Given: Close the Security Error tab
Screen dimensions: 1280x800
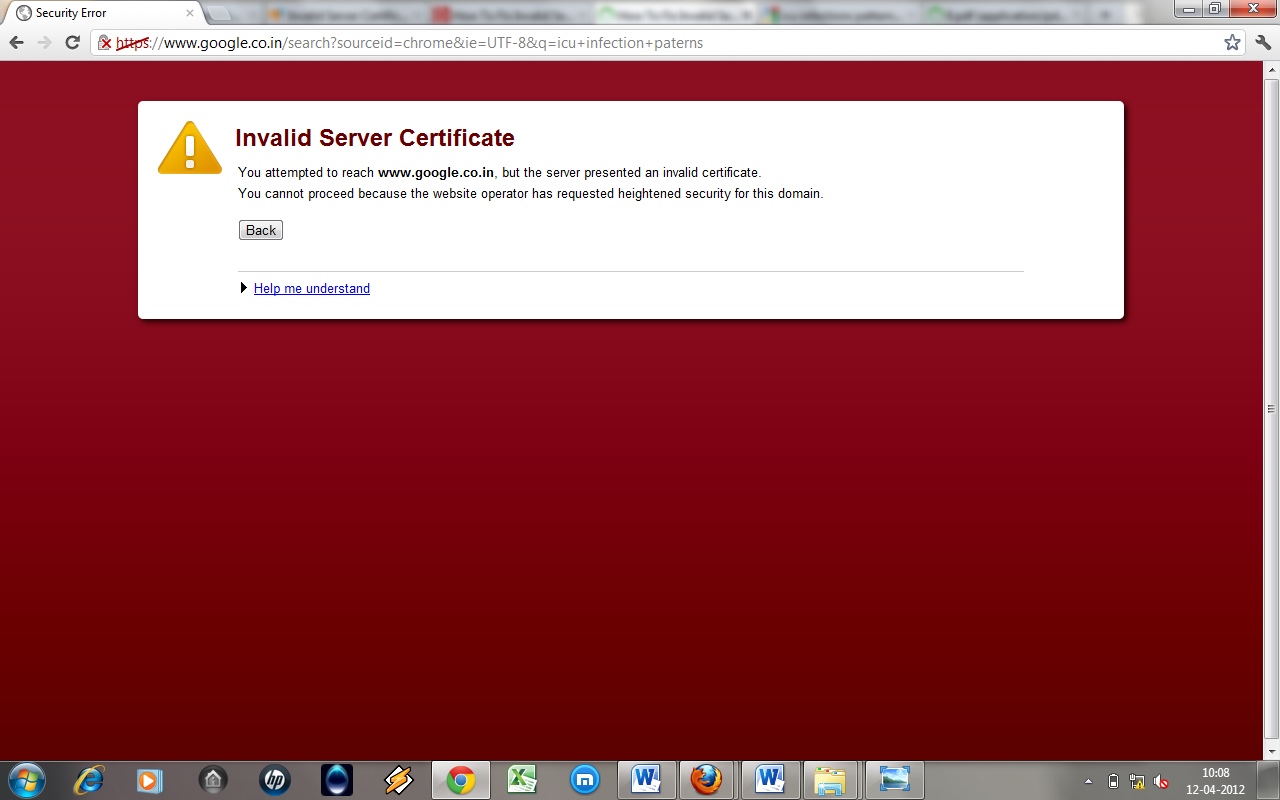Looking at the screenshot, I should (190, 13).
